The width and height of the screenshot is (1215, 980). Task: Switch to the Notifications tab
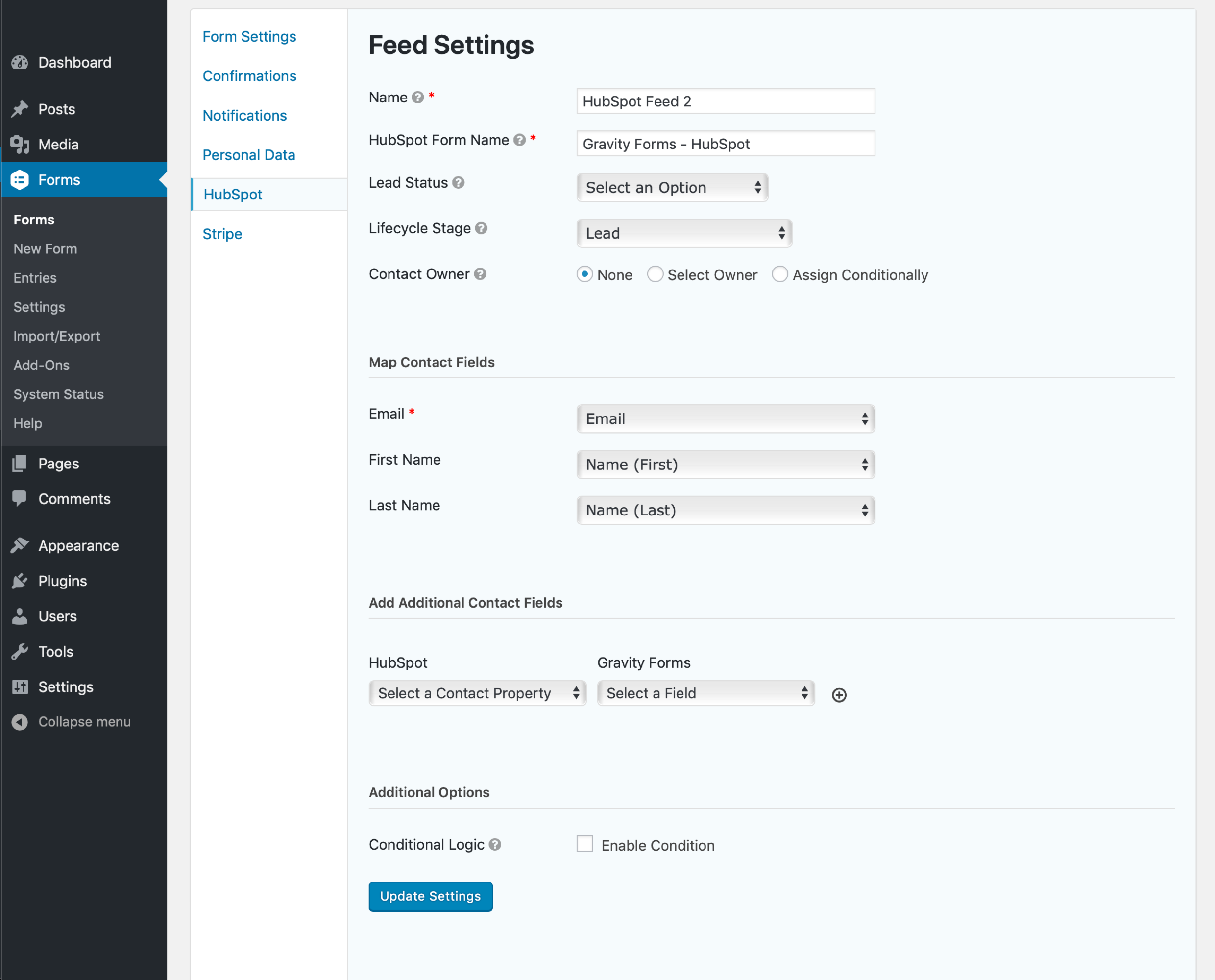pos(244,116)
